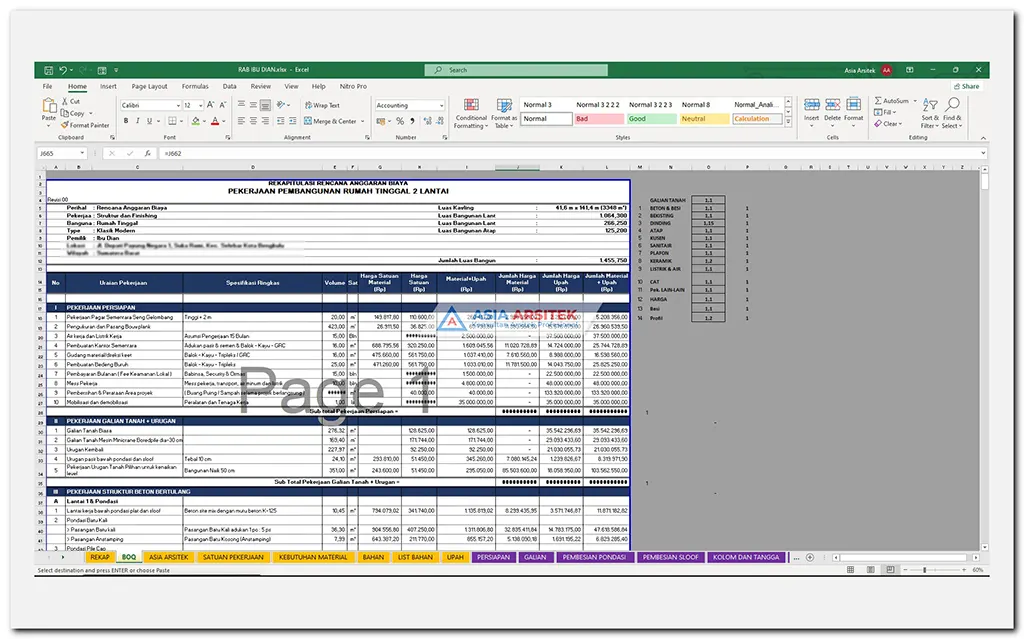Toggle align left in Alignment group
The image size is (1024, 639).
click(x=242, y=121)
